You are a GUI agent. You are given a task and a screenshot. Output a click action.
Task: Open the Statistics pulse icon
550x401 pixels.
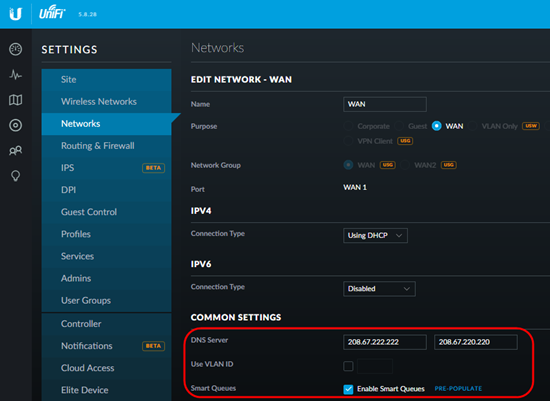(x=15, y=74)
